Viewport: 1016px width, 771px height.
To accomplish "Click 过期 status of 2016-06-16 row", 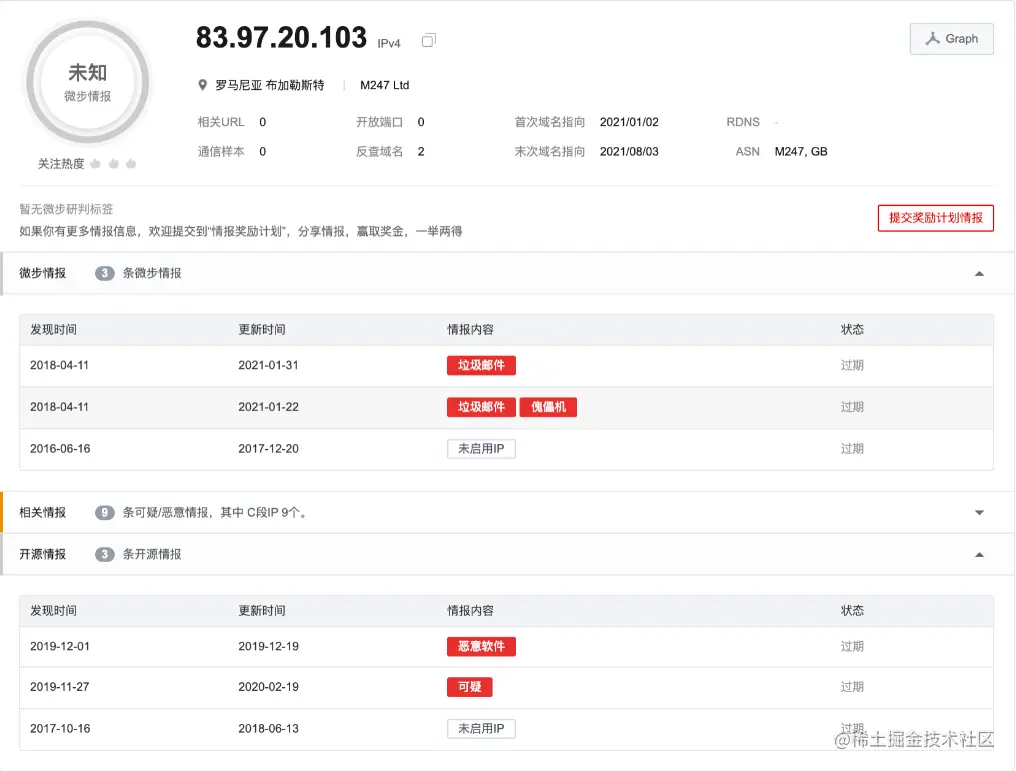I will click(852, 448).
